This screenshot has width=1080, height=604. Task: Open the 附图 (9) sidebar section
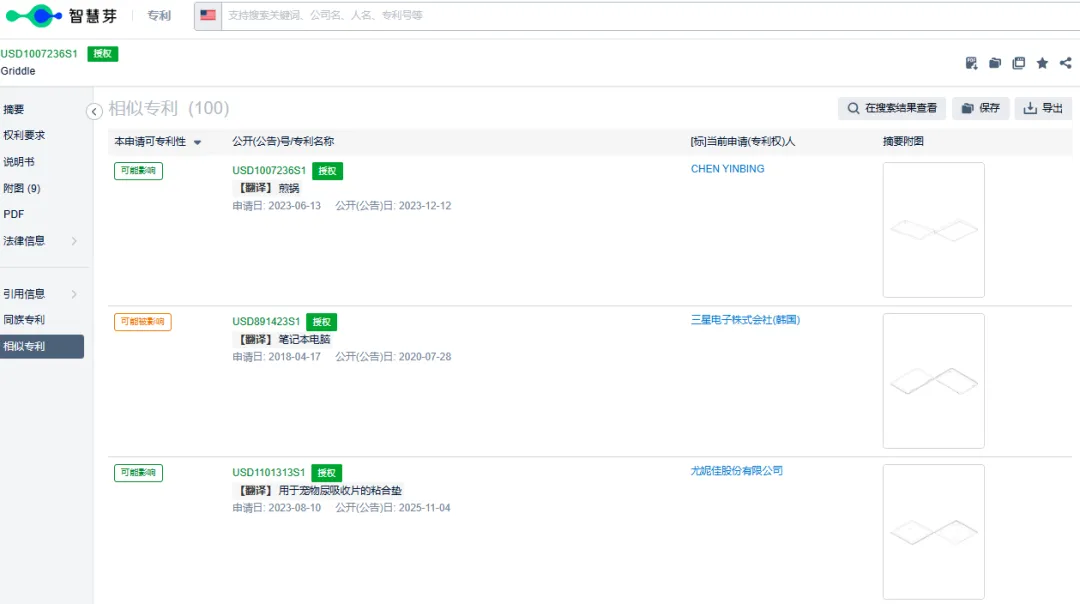(x=21, y=188)
